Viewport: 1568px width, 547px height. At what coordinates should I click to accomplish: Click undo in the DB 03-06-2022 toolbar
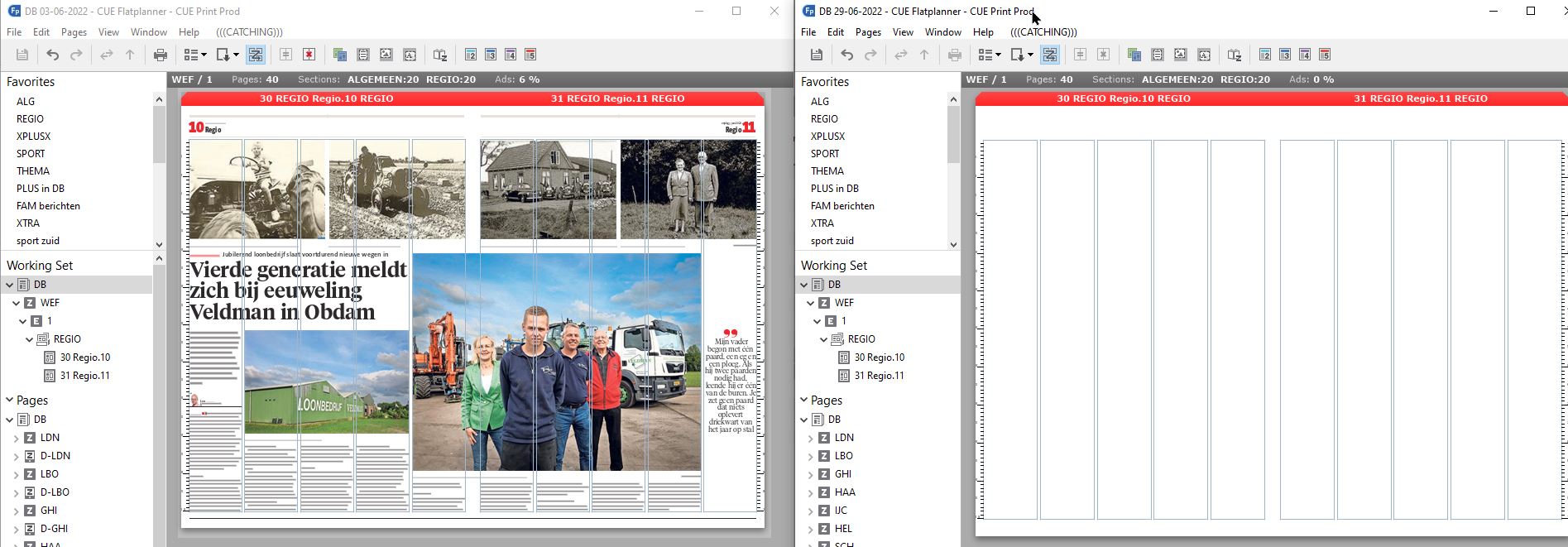tap(52, 55)
